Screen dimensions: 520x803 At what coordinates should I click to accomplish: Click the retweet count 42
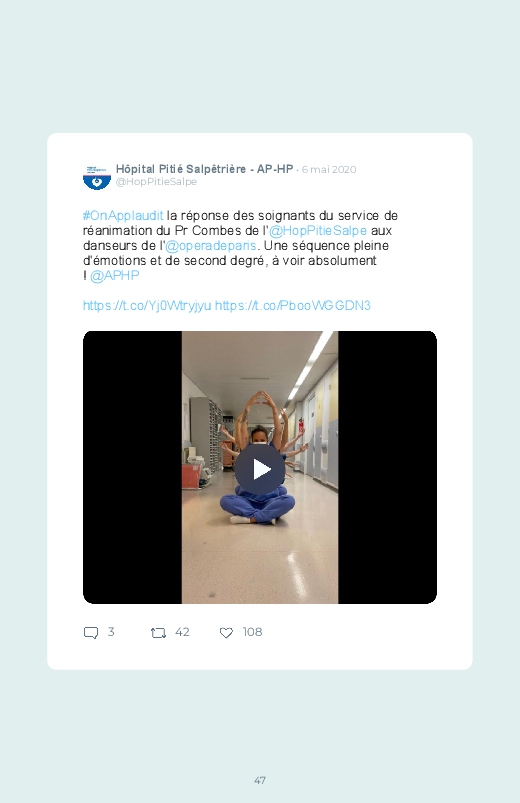[x=182, y=632]
